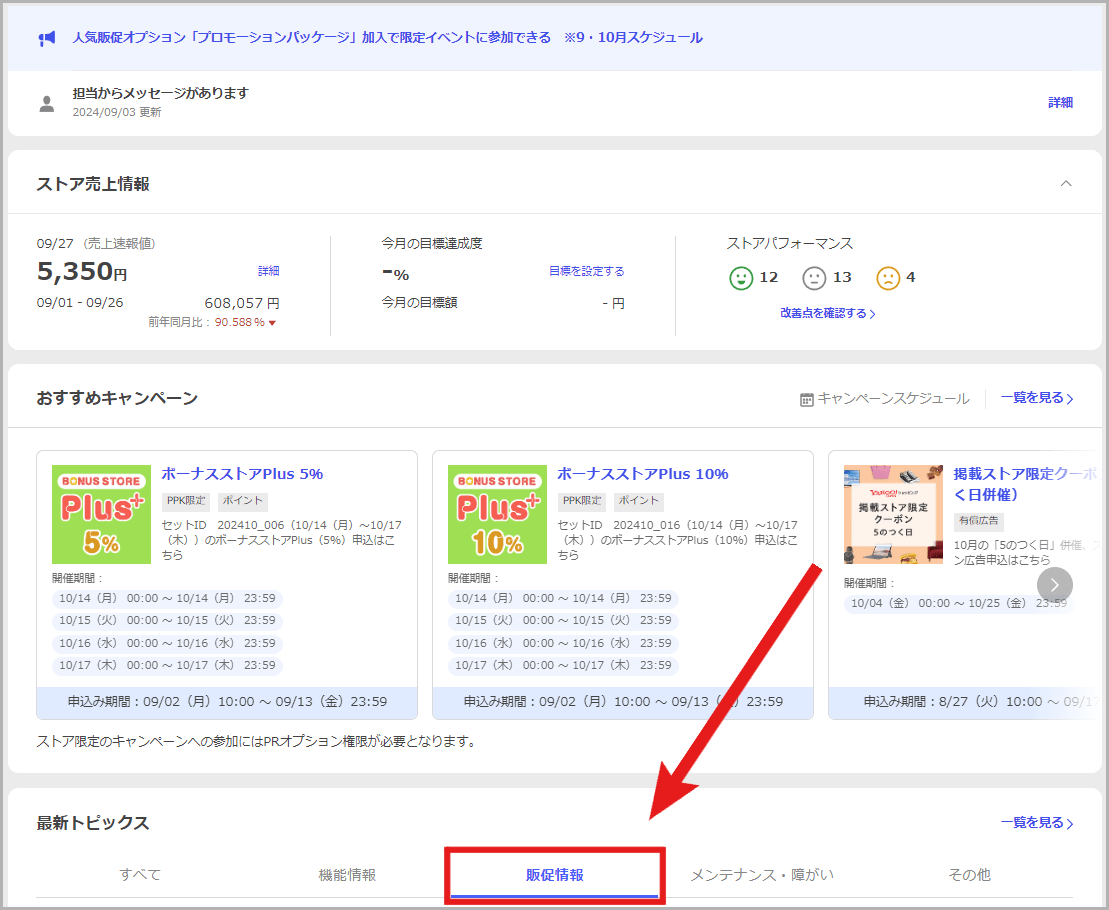The width and height of the screenshot is (1109, 910).
Task: Click 10/04(金) coupon campaign period pill
Action: (x=958, y=603)
